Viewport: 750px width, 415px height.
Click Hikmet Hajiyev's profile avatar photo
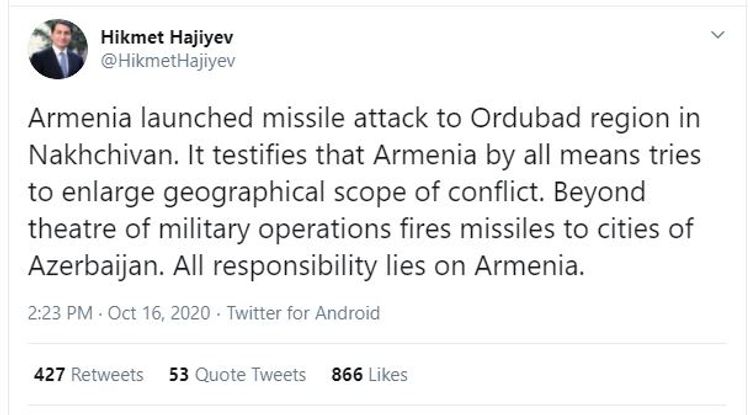coord(57,49)
